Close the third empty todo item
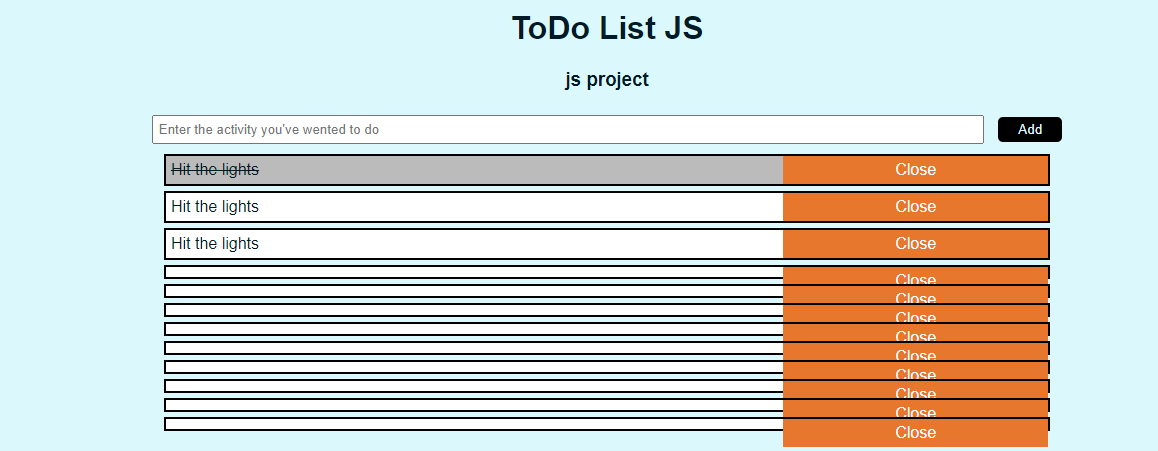Viewport: 1158px width, 451px height. (x=916, y=314)
